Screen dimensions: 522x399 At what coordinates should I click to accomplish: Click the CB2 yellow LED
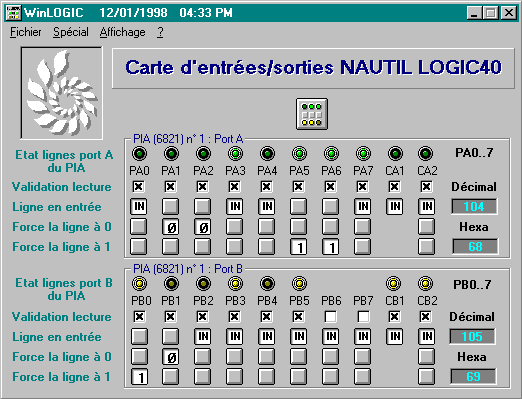pyautogui.click(x=426, y=283)
